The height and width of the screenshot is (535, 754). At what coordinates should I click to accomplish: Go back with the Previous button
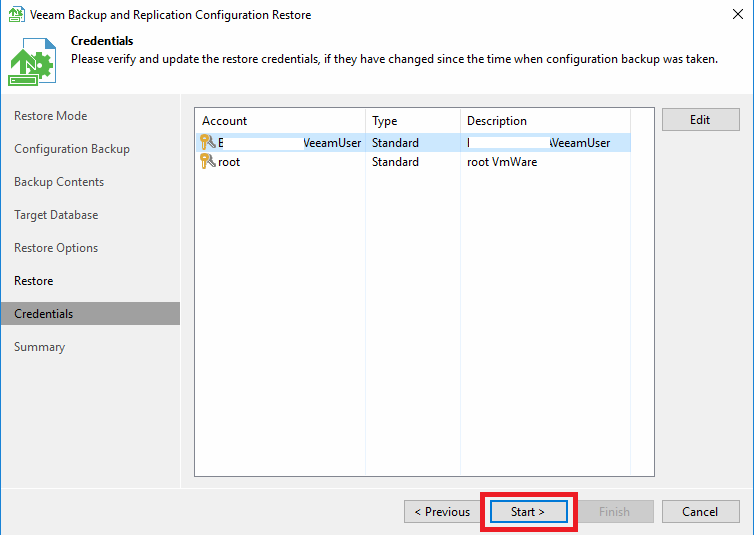pos(442,511)
